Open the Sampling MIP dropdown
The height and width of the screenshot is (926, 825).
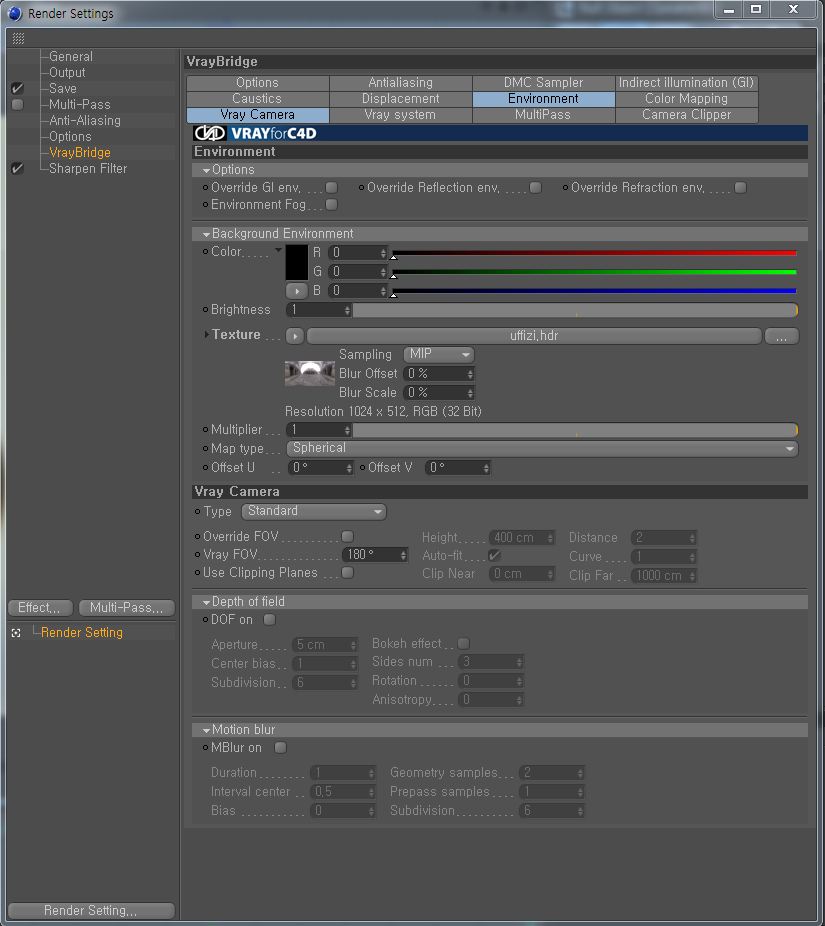click(439, 354)
